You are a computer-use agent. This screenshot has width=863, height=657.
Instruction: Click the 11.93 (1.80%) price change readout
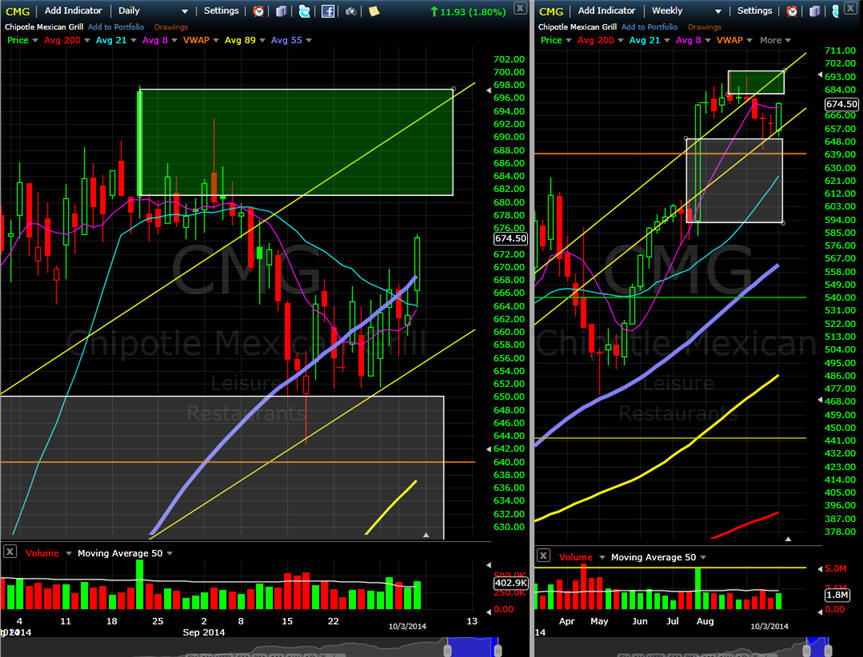click(x=467, y=11)
